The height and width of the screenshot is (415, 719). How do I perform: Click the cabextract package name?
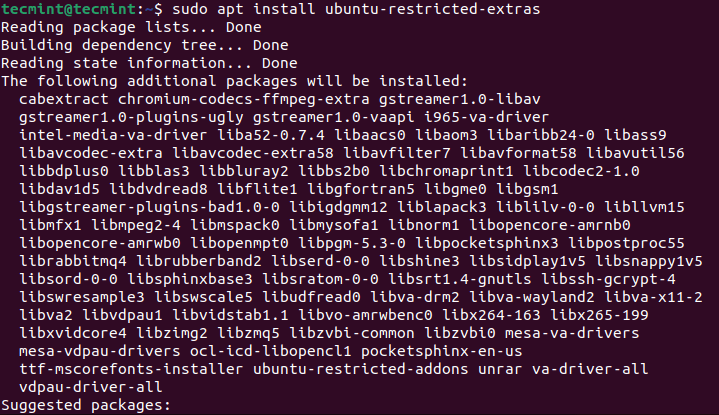64,99
